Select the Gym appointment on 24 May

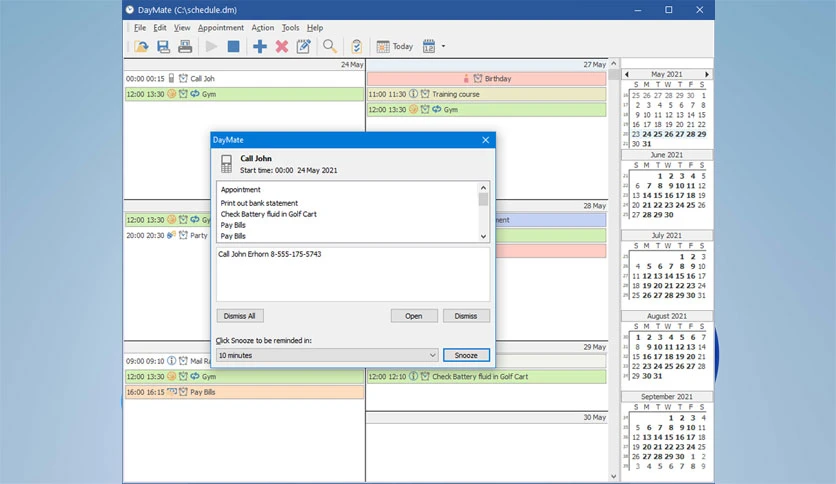click(244, 94)
